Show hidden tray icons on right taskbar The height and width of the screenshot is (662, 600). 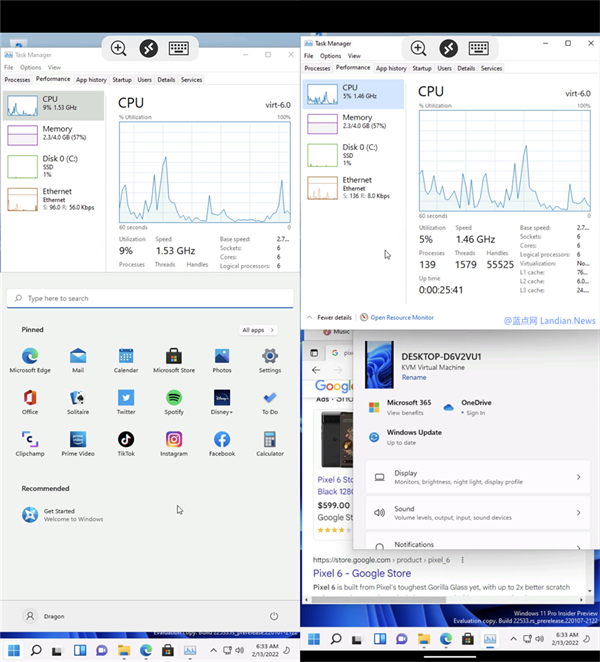click(x=513, y=639)
